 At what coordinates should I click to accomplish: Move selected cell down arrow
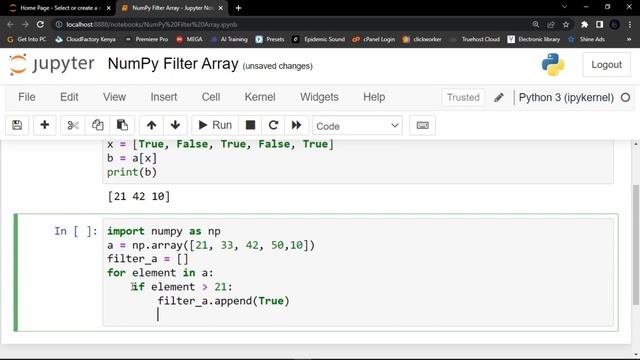pos(176,125)
